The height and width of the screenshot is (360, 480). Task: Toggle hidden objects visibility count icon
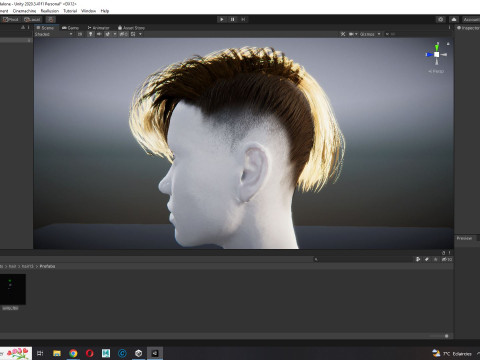123,34
